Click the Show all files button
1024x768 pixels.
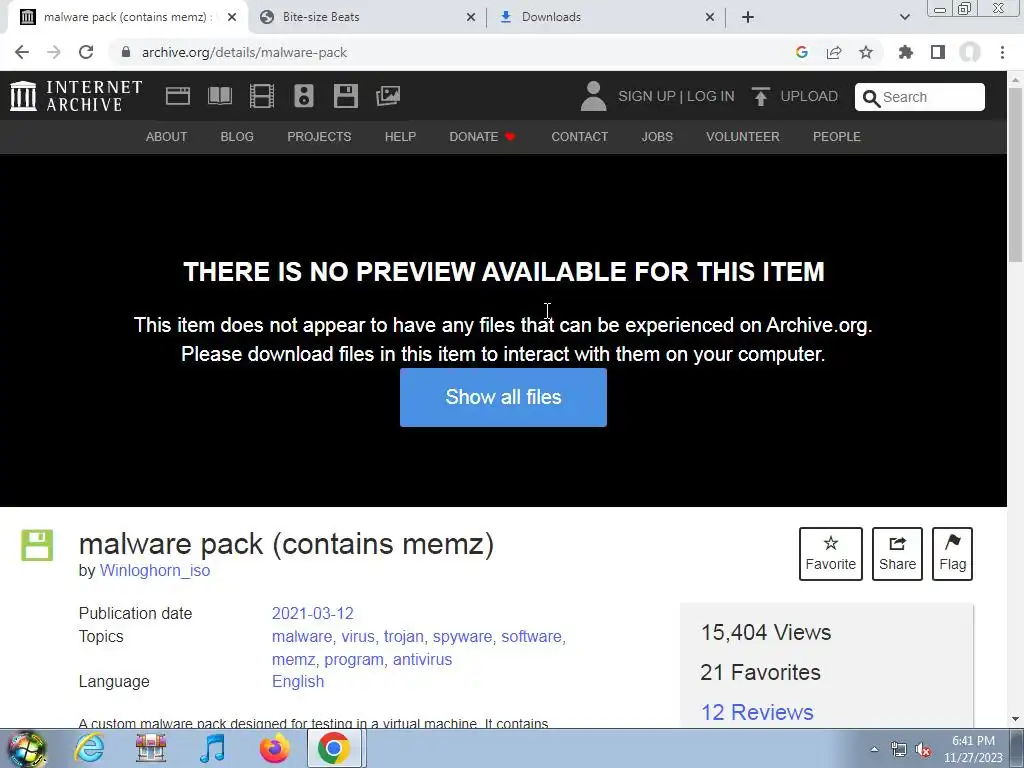(504, 397)
